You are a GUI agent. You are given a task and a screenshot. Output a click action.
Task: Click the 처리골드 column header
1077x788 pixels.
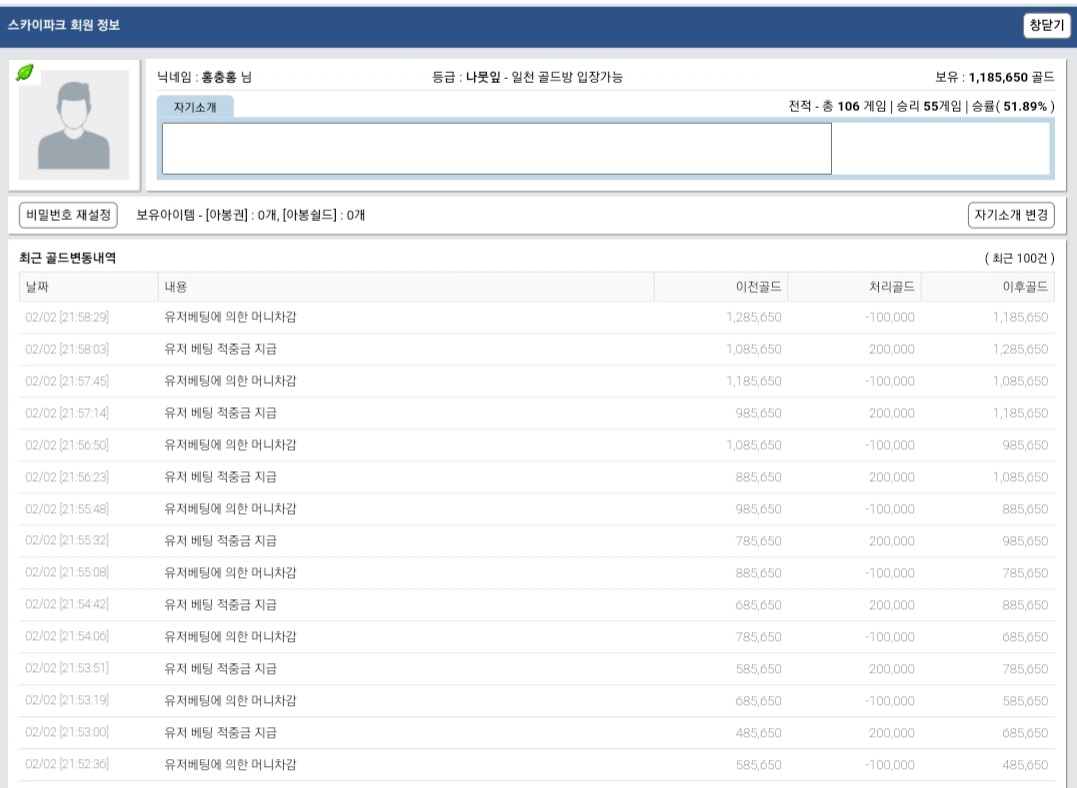854,287
